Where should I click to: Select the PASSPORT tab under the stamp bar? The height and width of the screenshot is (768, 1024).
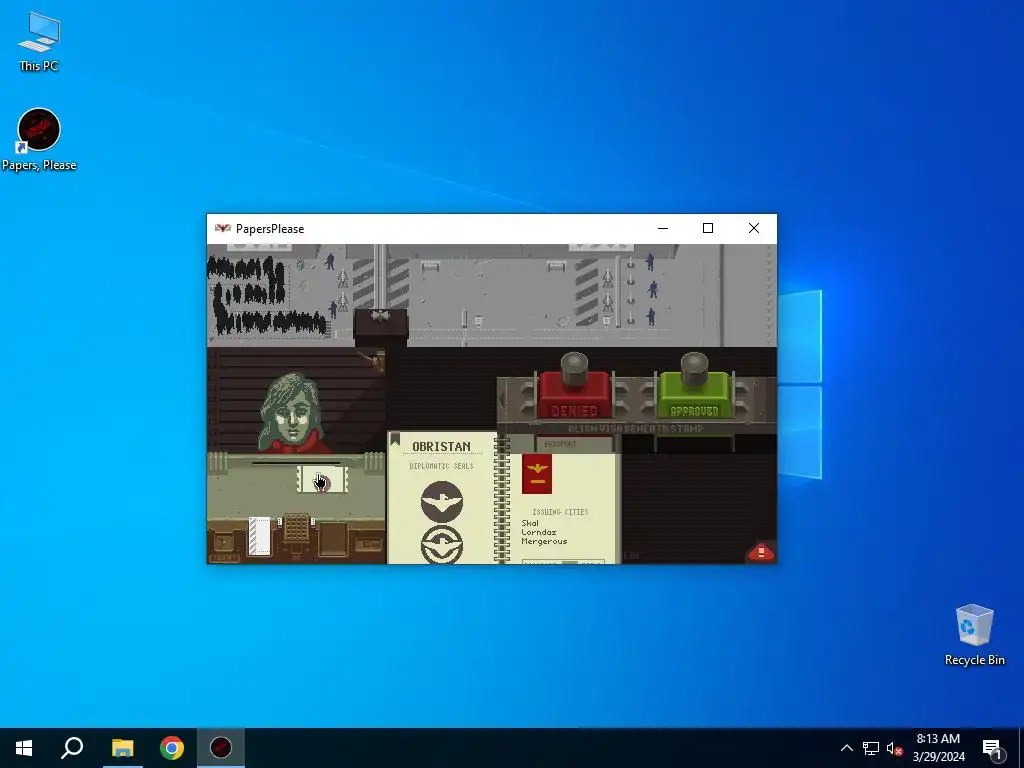click(x=560, y=444)
